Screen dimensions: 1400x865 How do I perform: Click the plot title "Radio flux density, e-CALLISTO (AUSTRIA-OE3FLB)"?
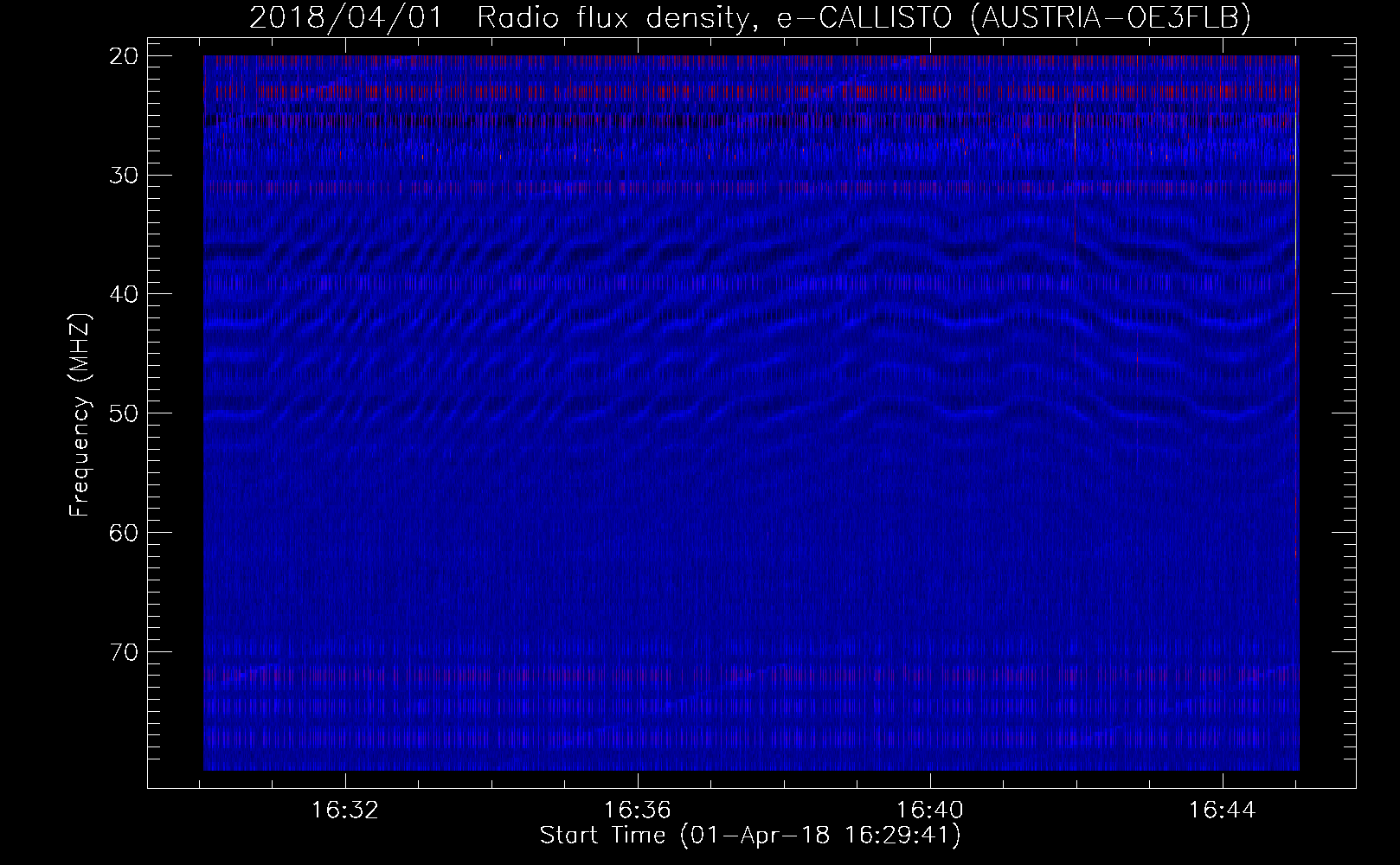coord(864,17)
